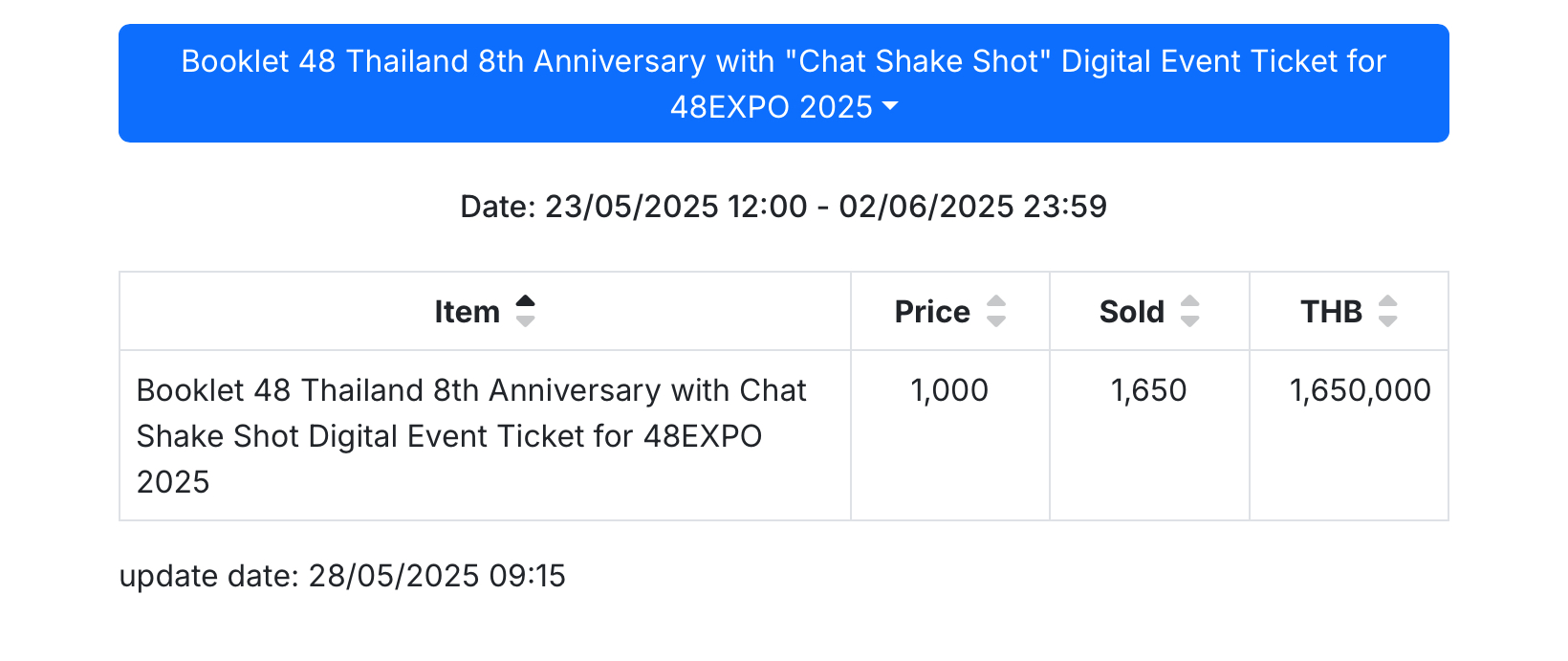Click the sort icon beside THB header

[x=1387, y=311]
